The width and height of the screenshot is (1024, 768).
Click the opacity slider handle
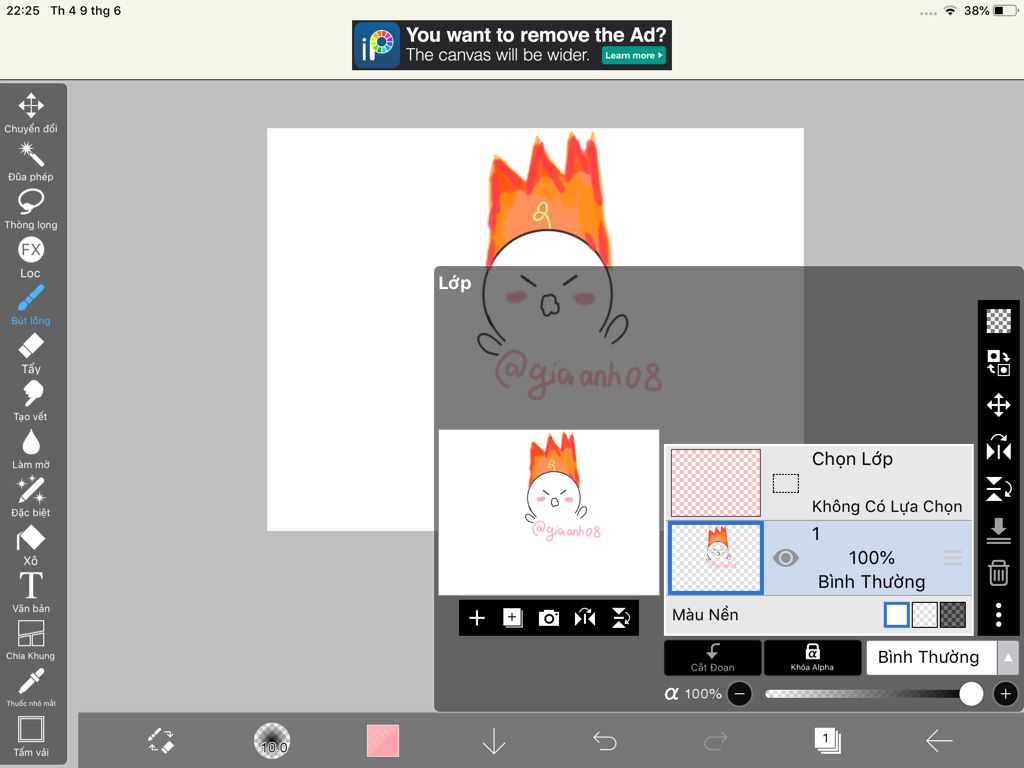click(x=971, y=694)
